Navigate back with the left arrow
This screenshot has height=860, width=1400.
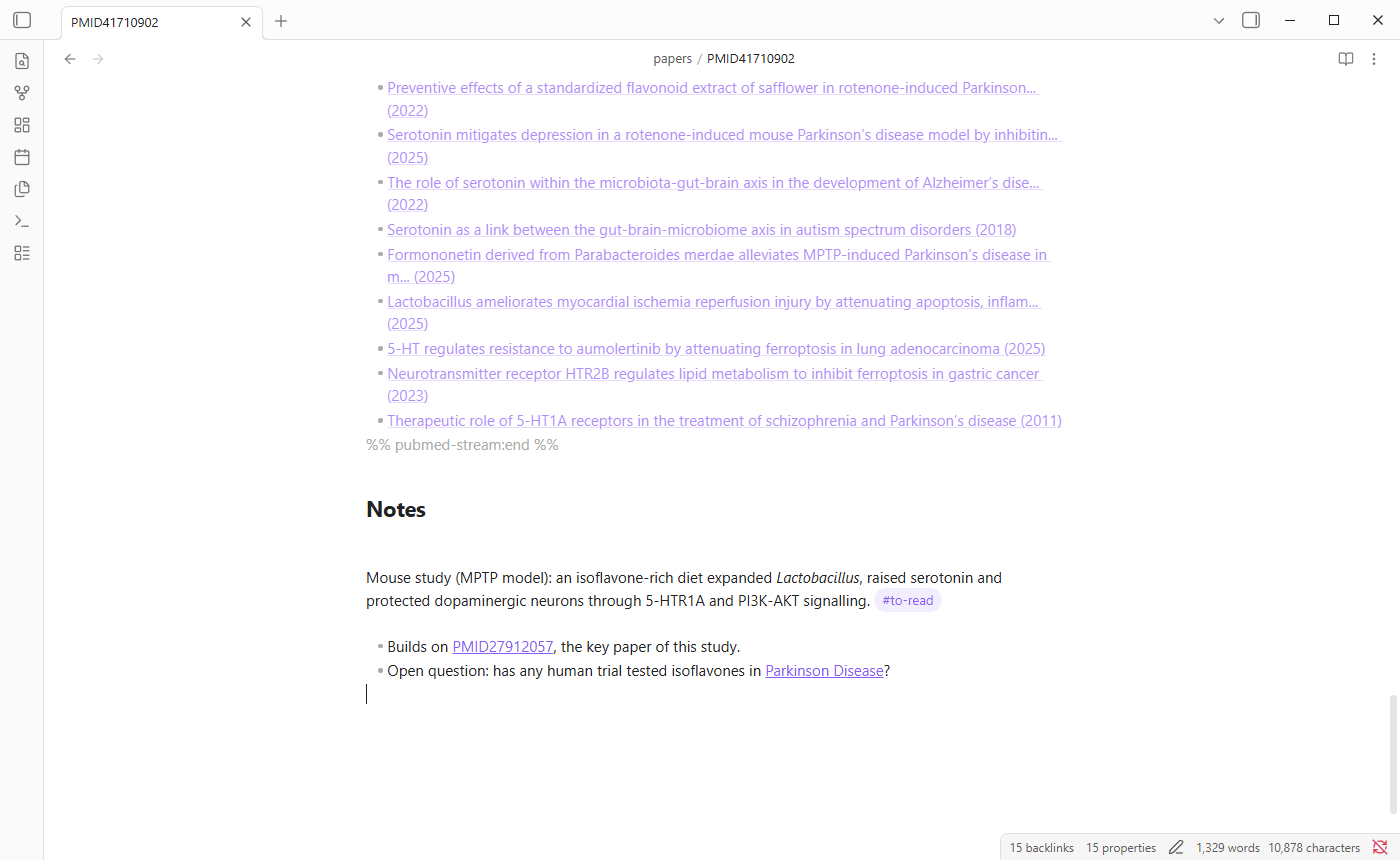pos(70,59)
